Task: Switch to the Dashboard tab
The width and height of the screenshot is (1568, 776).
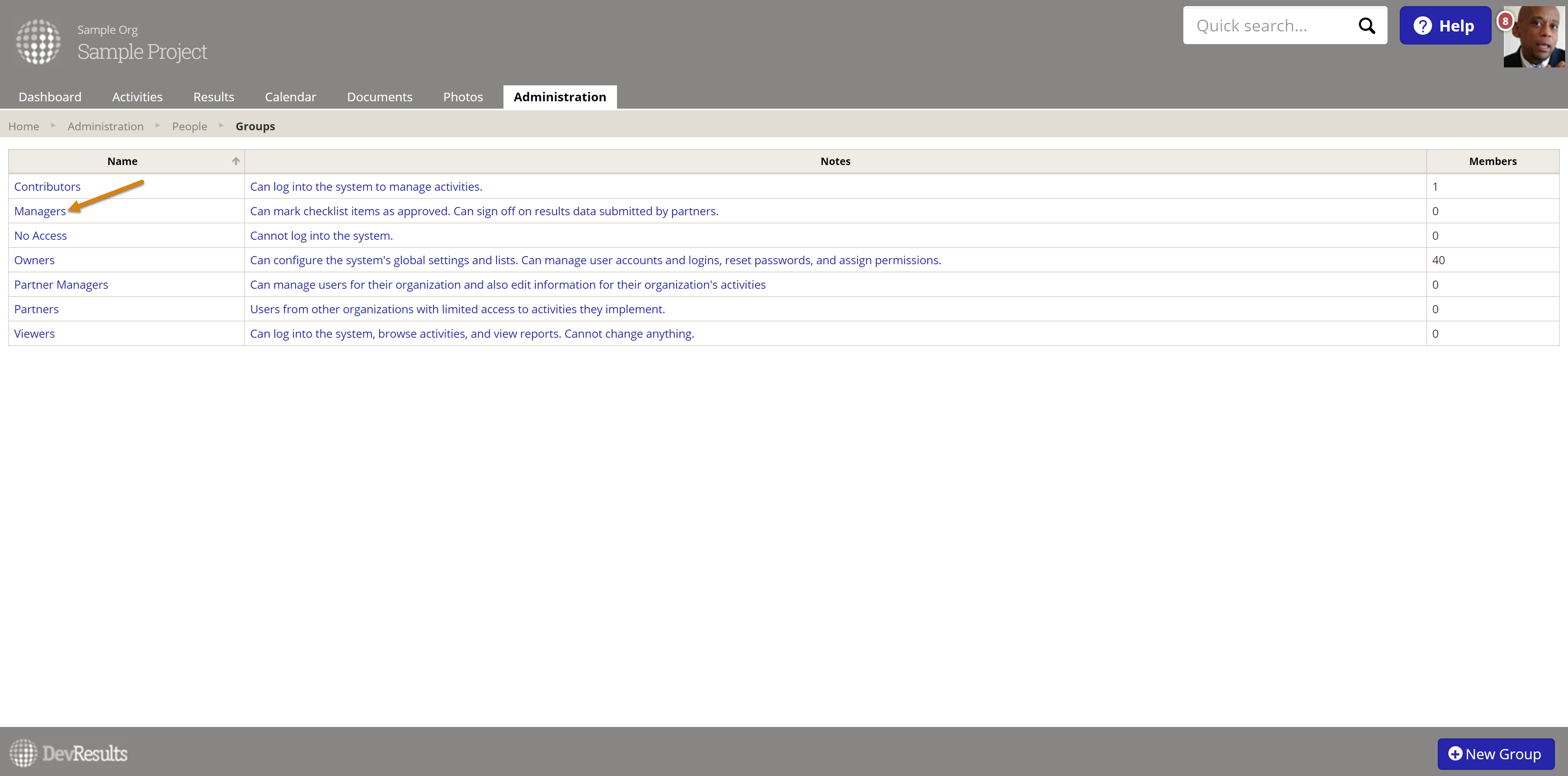Action: point(50,97)
